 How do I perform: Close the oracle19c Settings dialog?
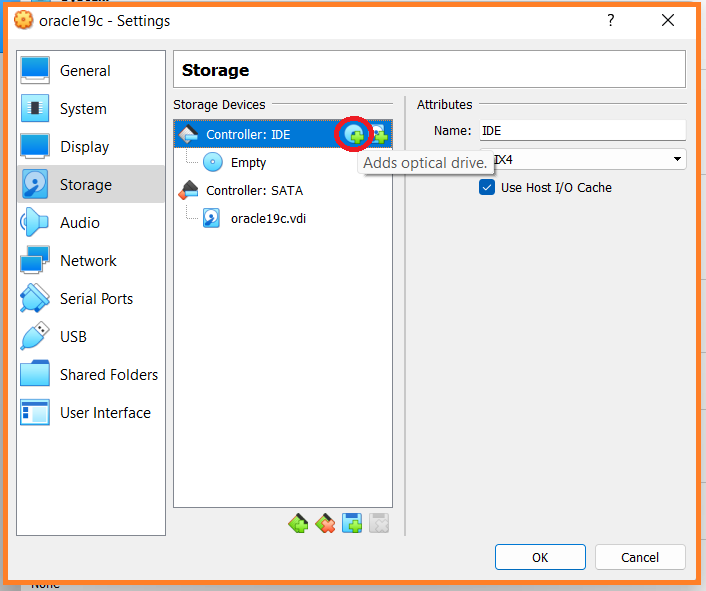pos(668,20)
